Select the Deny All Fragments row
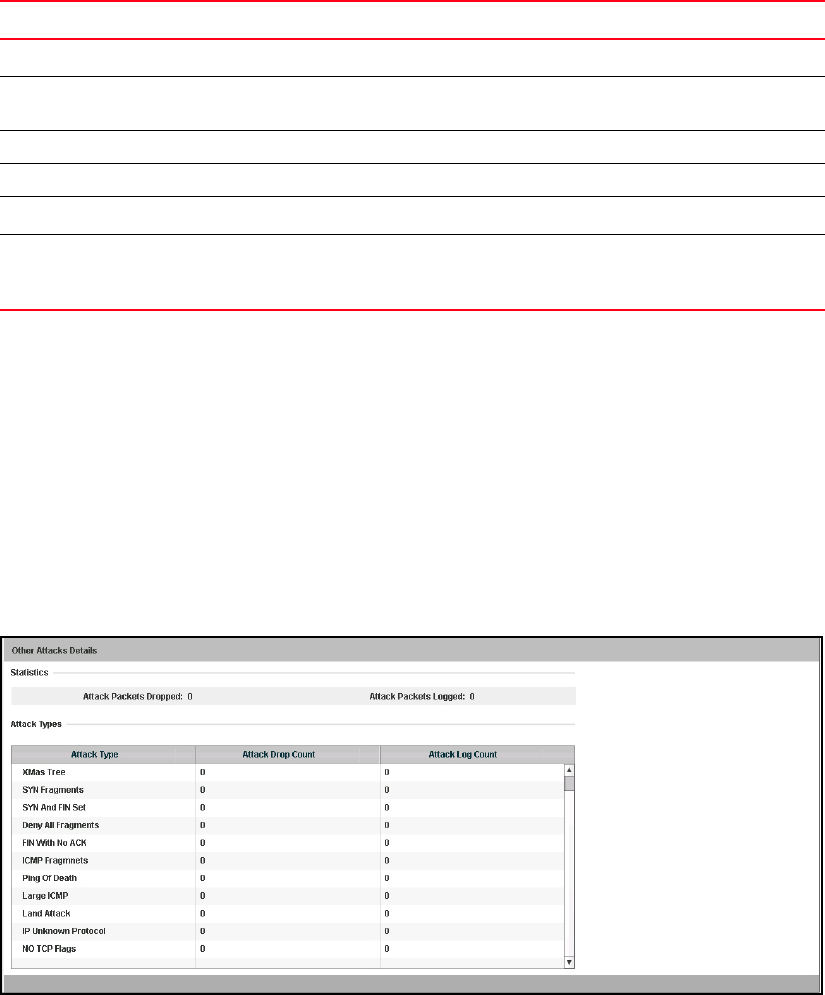The width and height of the screenshot is (825, 995). click(x=287, y=826)
